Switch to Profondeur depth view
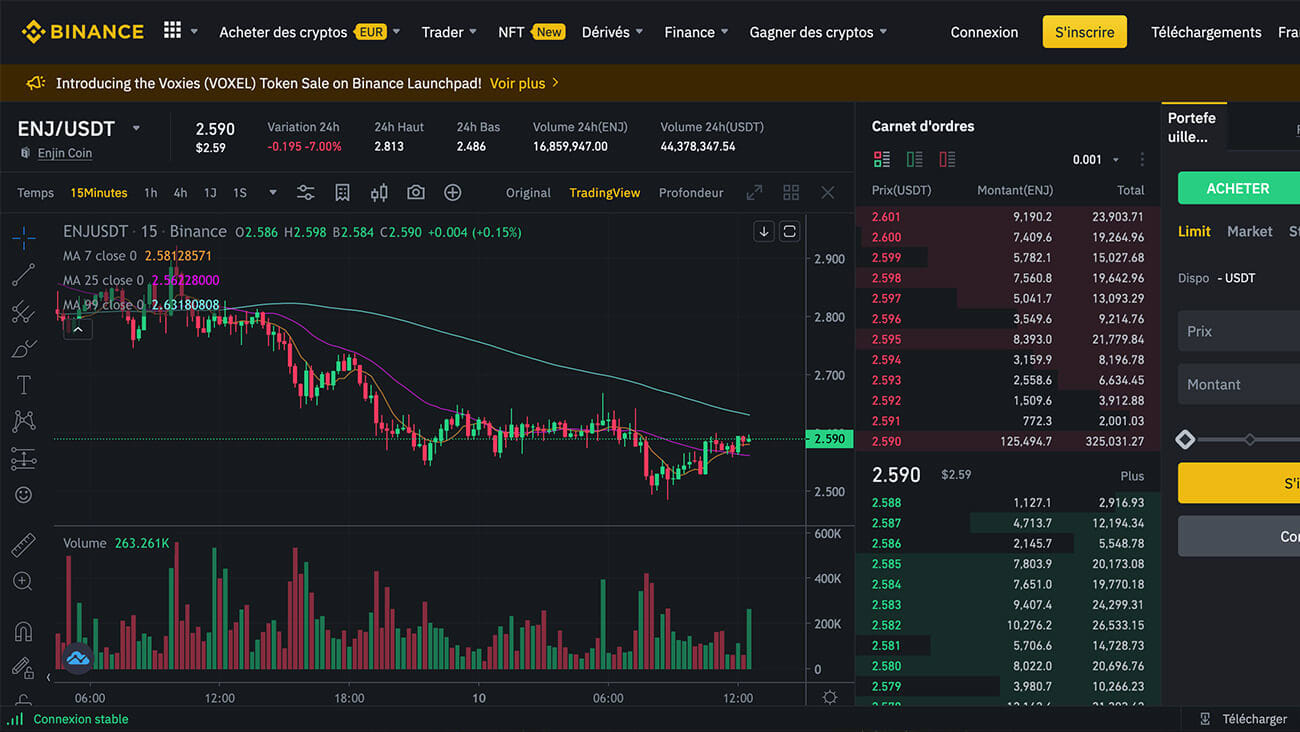This screenshot has width=1300, height=732. [x=691, y=193]
